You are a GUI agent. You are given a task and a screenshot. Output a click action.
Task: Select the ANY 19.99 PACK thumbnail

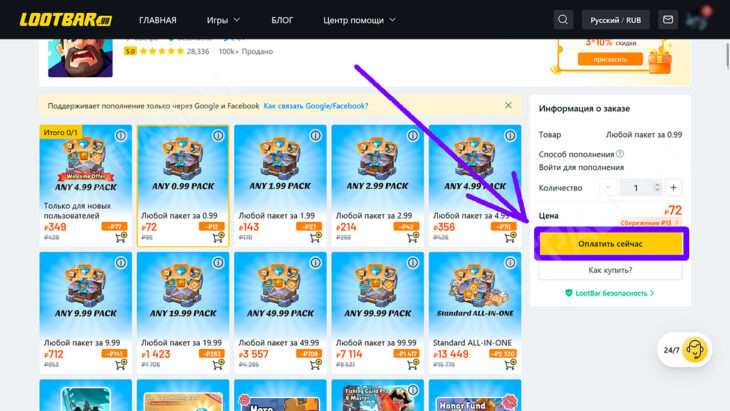tap(182, 290)
